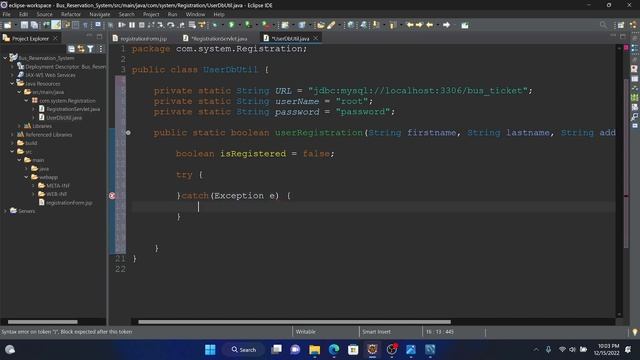Collapse the webapp folder node

coord(26,177)
